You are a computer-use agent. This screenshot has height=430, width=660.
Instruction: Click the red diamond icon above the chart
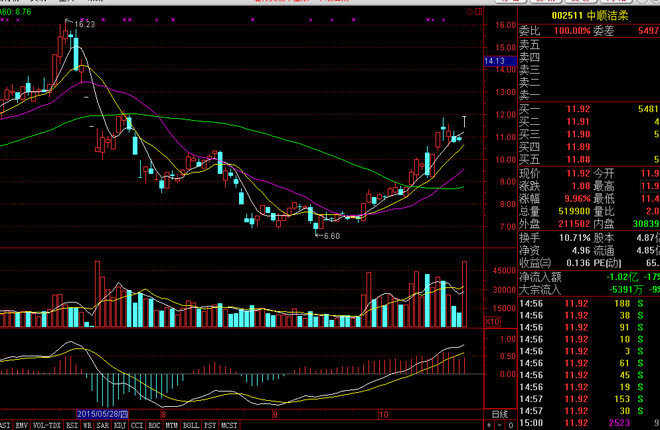tap(470, 12)
